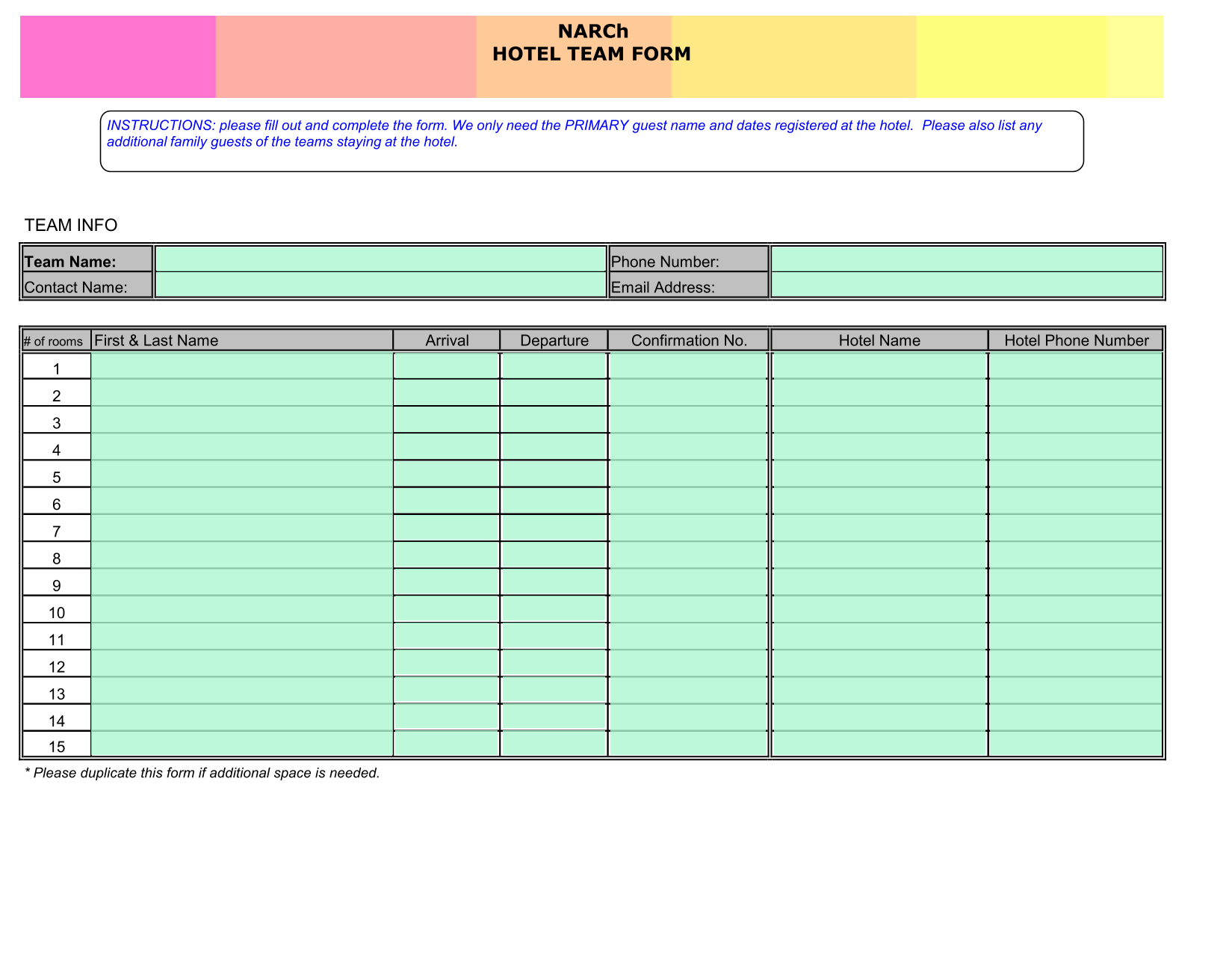The height and width of the screenshot is (953, 1232).
Task: Click the '# of rooms' column header
Action: pos(57,340)
